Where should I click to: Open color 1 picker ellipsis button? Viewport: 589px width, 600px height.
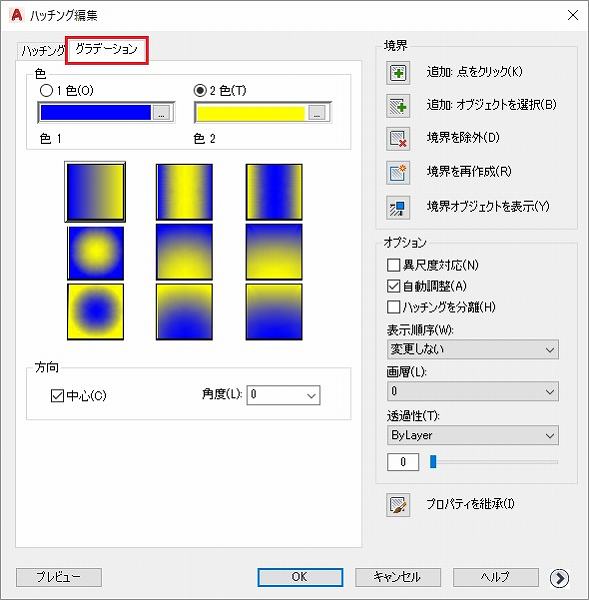(x=162, y=112)
